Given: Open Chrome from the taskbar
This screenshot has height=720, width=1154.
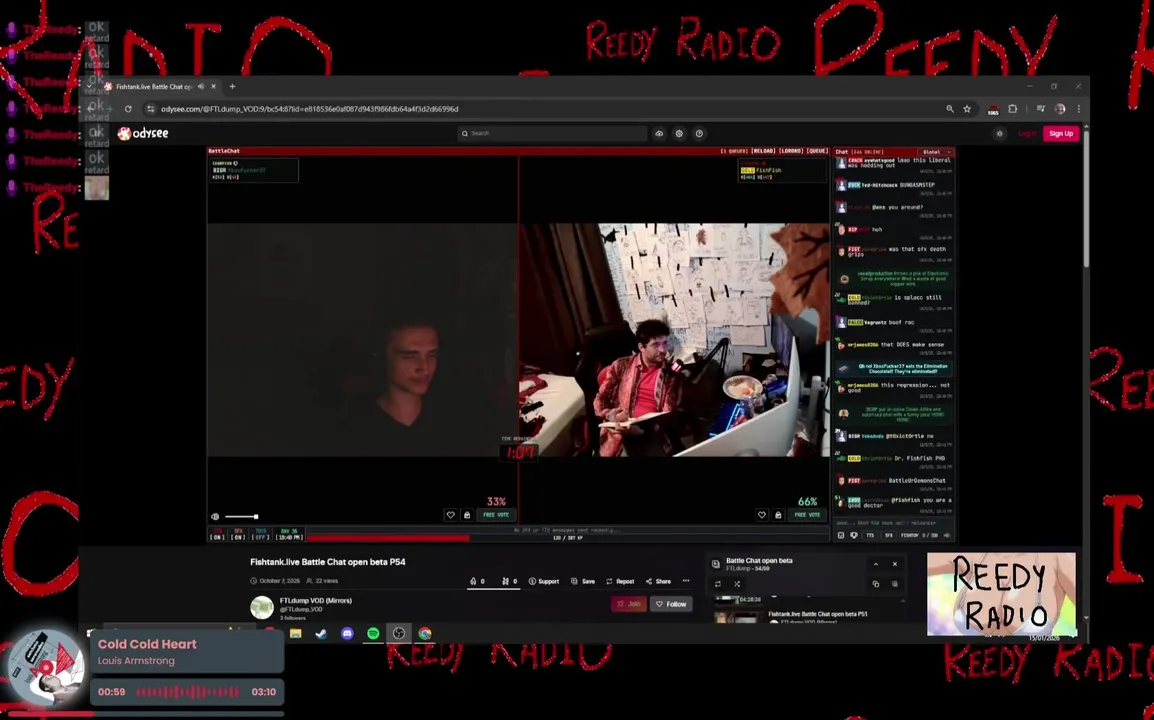Looking at the screenshot, I should pyautogui.click(x=425, y=634).
